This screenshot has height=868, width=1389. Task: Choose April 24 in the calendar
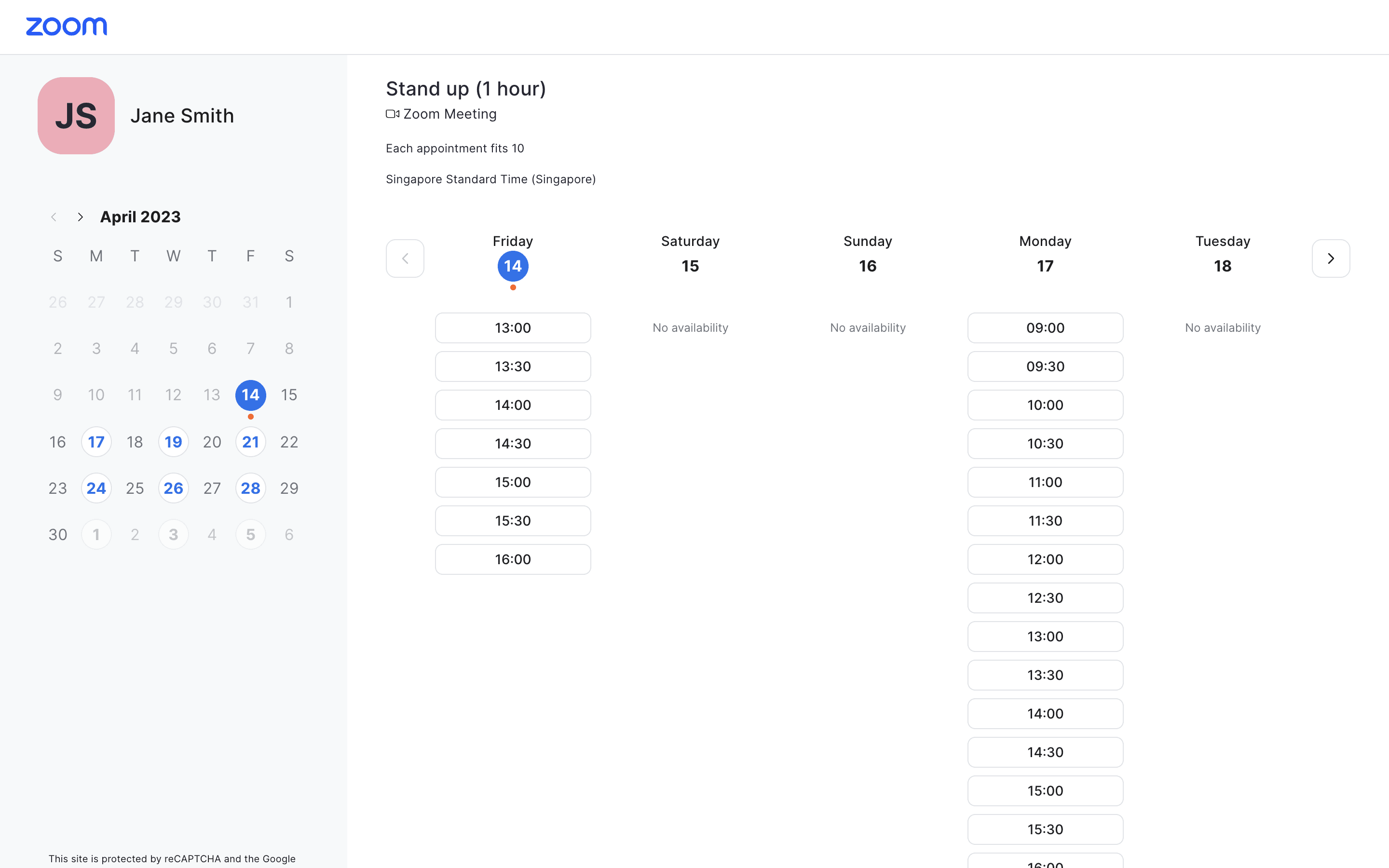96,488
